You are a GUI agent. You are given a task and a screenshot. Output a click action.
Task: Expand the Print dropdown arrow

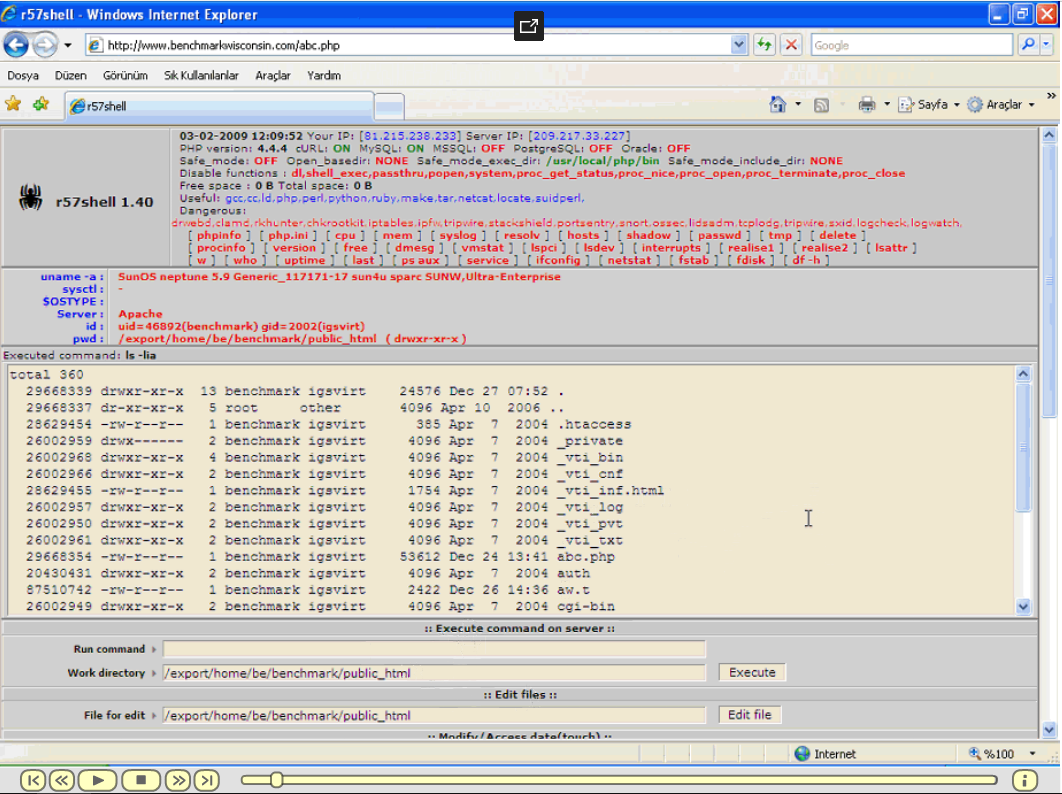(x=887, y=104)
